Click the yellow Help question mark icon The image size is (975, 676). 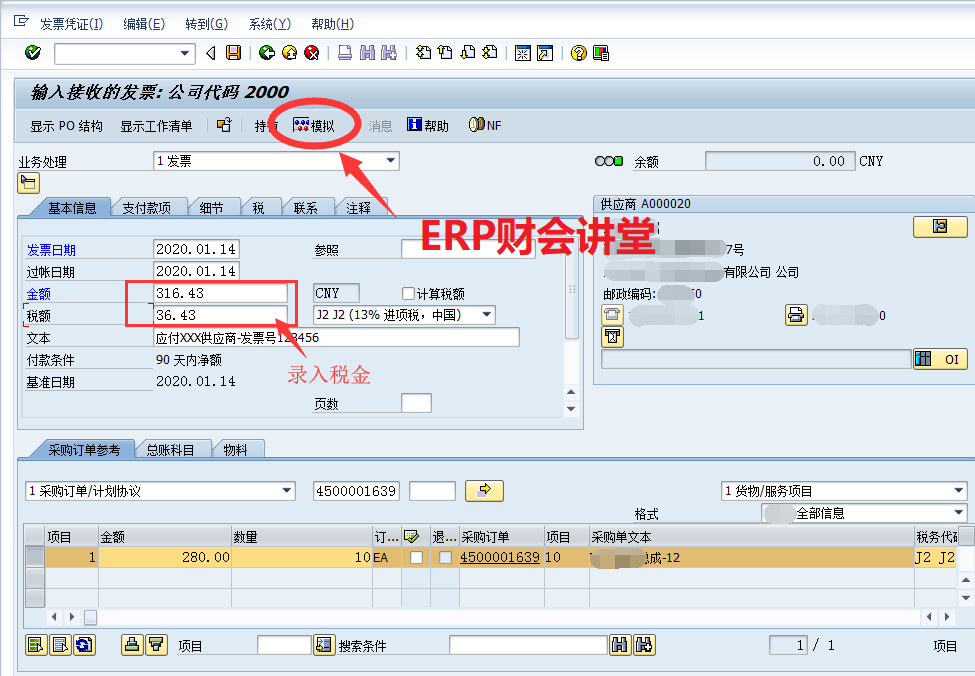coord(578,53)
